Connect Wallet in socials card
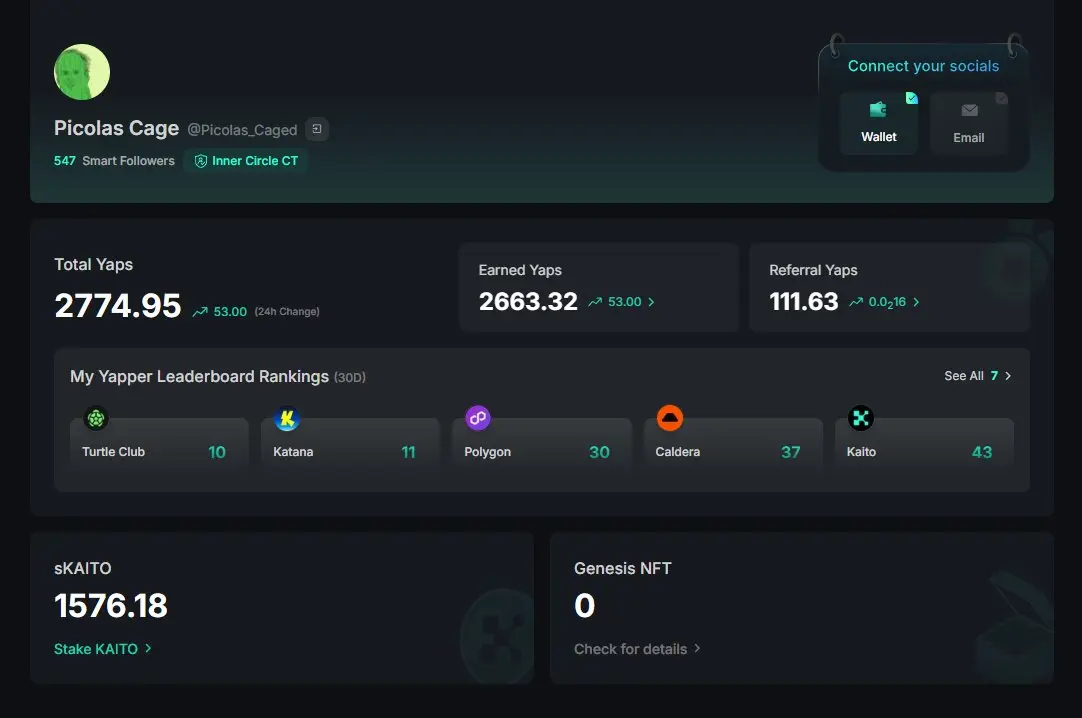 click(x=878, y=123)
